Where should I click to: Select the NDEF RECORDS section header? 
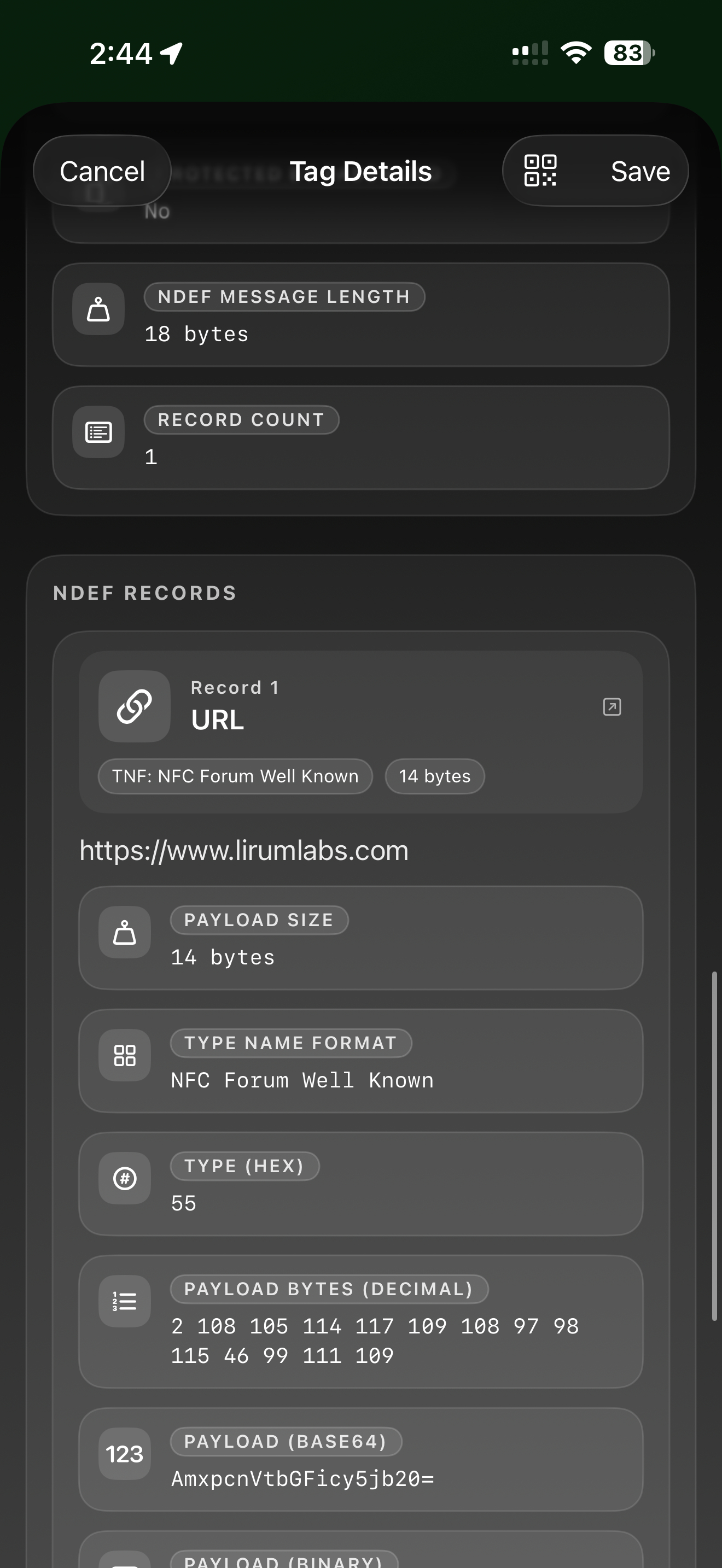pyautogui.click(x=145, y=592)
